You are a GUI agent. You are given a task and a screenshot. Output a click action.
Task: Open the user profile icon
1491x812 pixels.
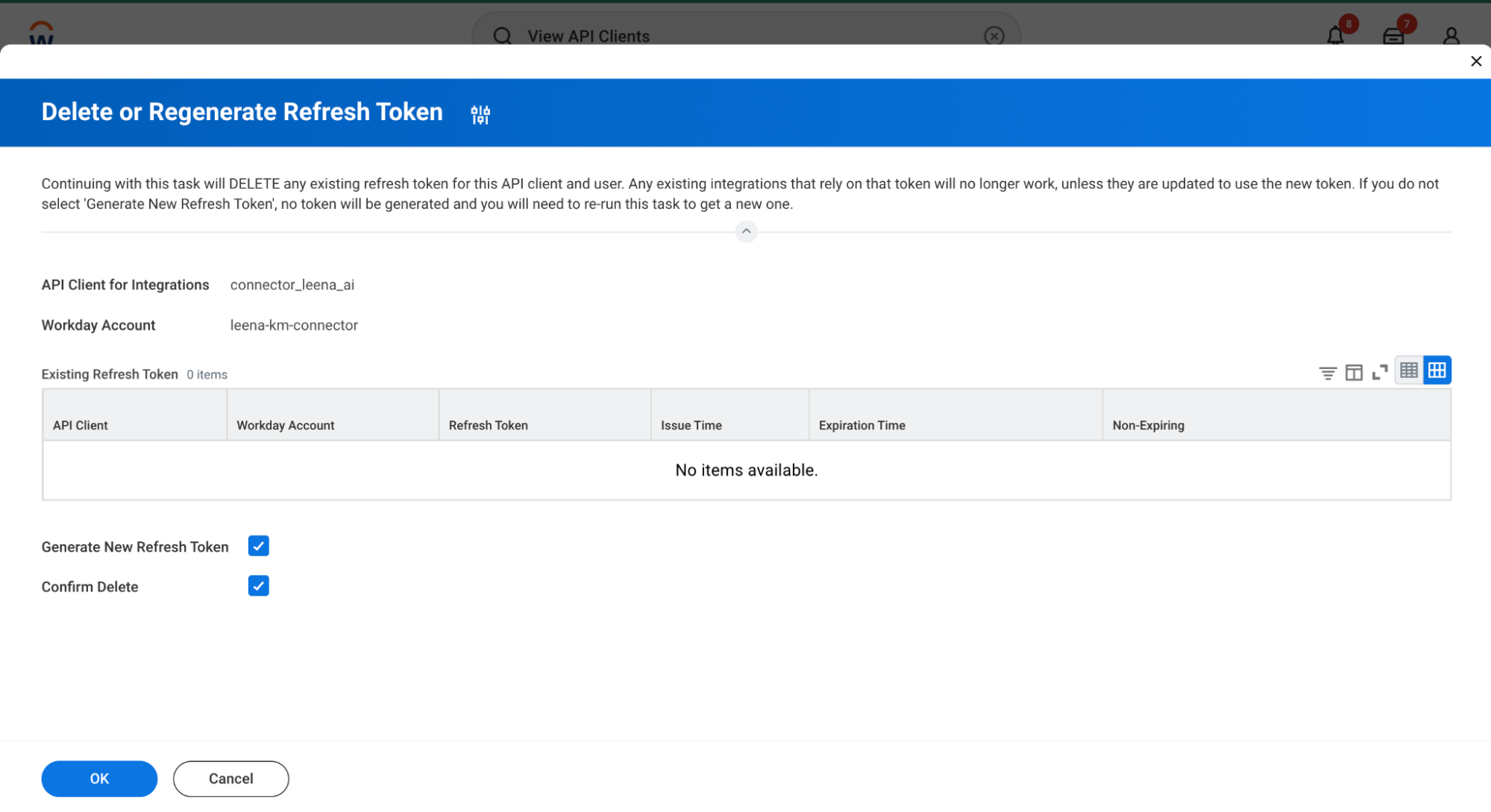point(1451,35)
